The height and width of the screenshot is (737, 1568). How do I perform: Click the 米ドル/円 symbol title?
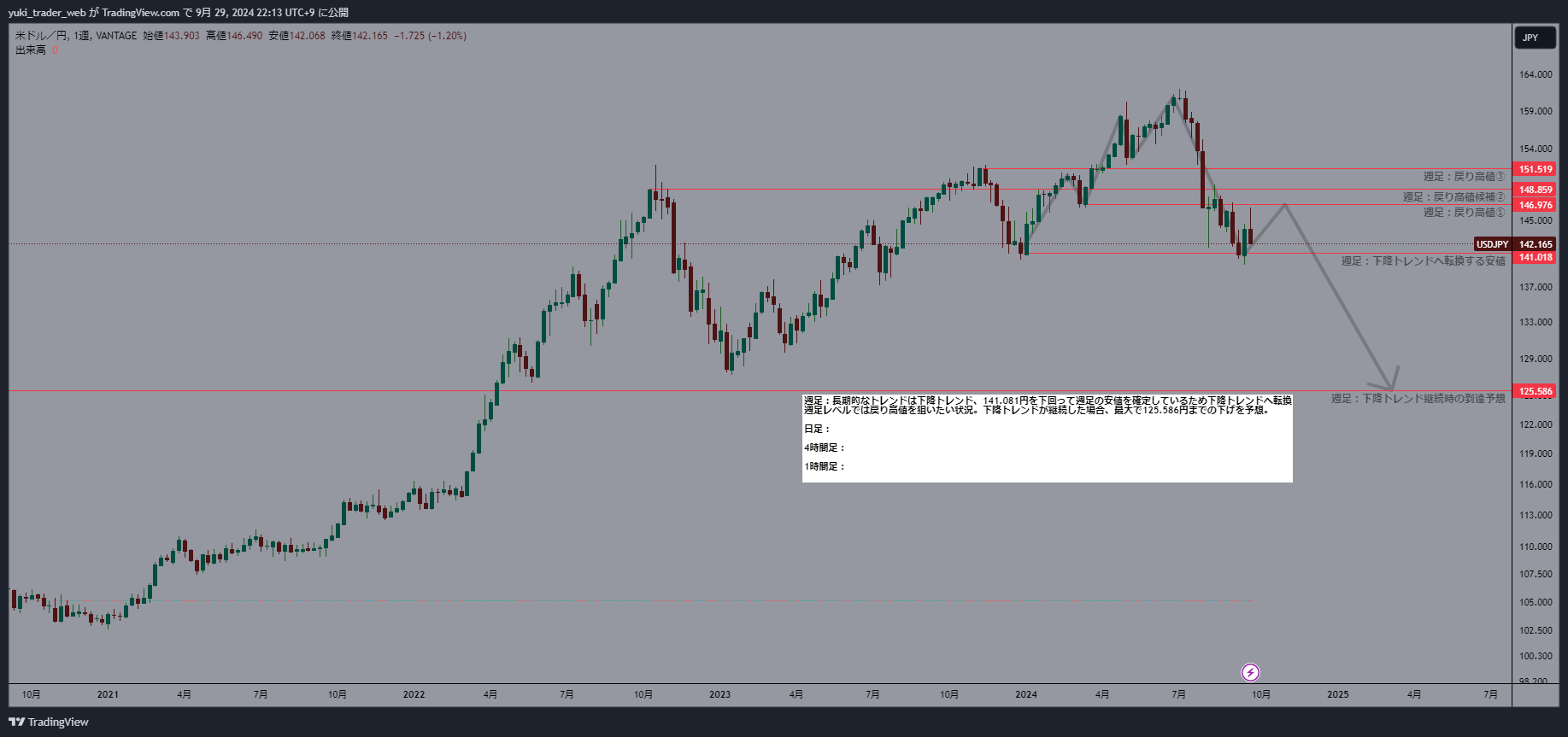(x=41, y=36)
